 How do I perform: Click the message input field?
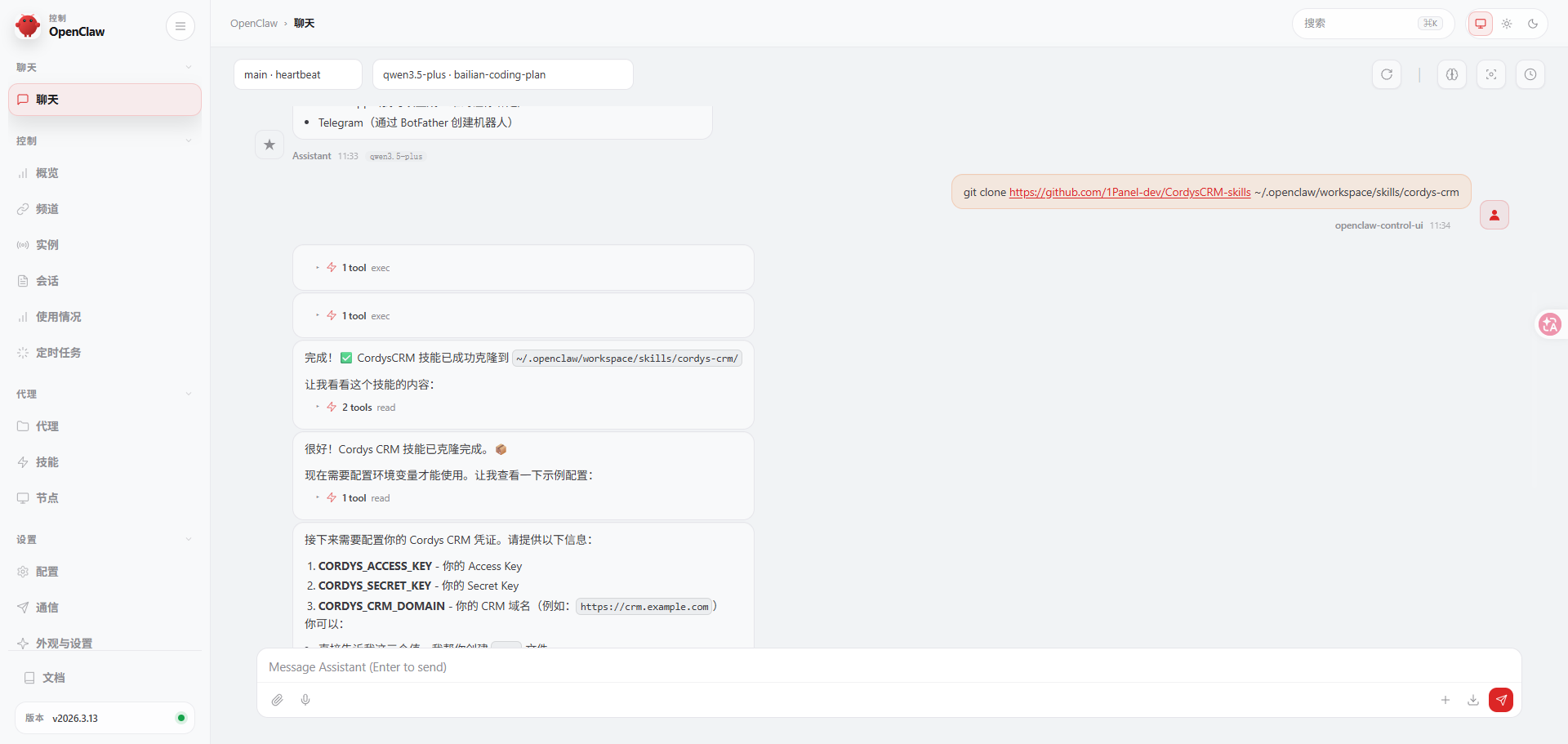pos(653,667)
